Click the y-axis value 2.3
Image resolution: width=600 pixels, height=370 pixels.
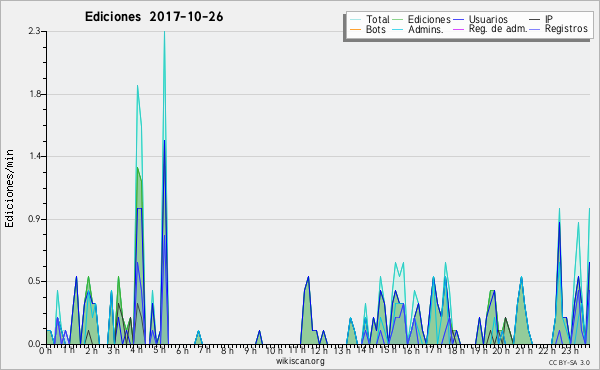click(34, 31)
